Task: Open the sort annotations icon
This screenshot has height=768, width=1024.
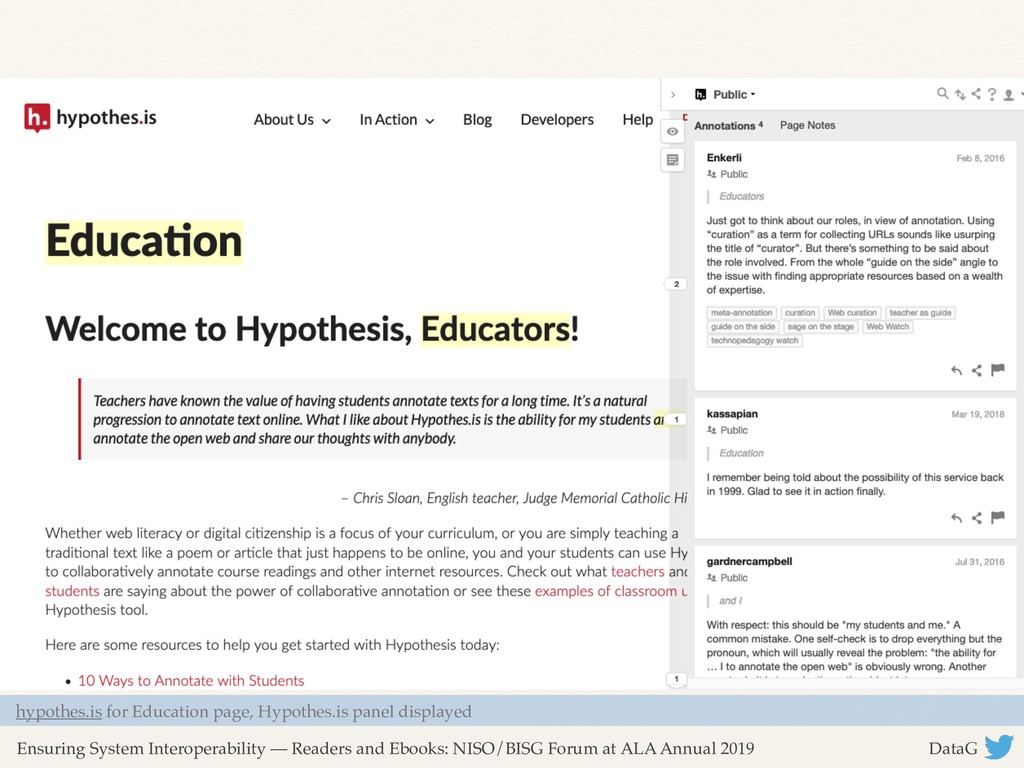Action: tap(960, 95)
